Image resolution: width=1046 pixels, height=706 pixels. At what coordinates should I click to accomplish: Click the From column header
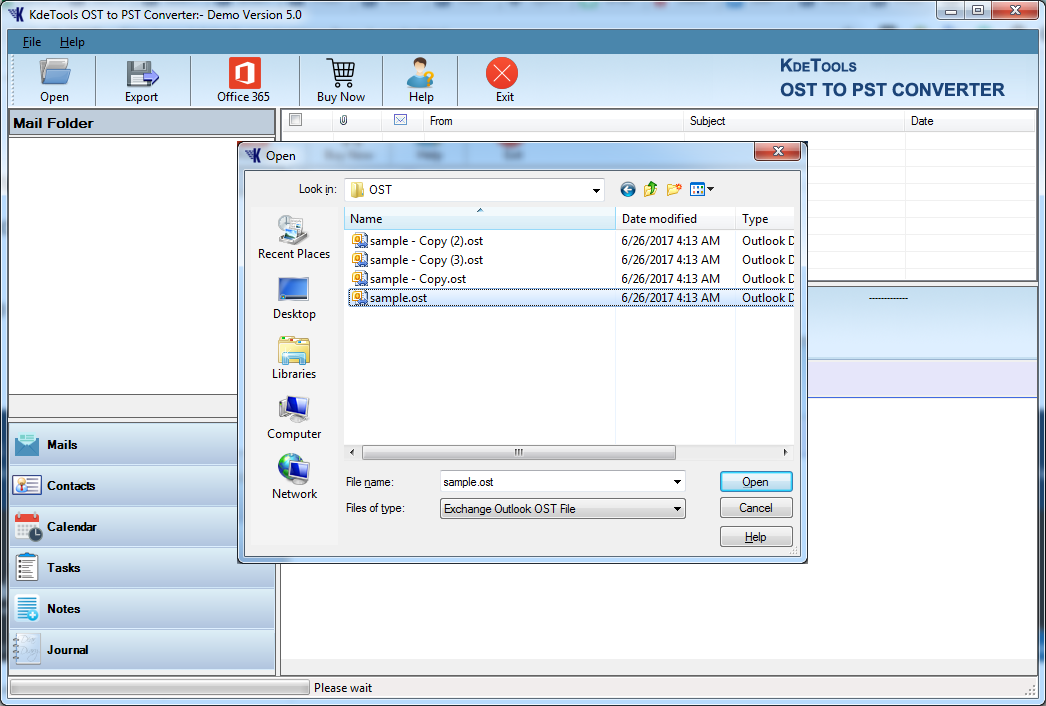[x=553, y=121]
